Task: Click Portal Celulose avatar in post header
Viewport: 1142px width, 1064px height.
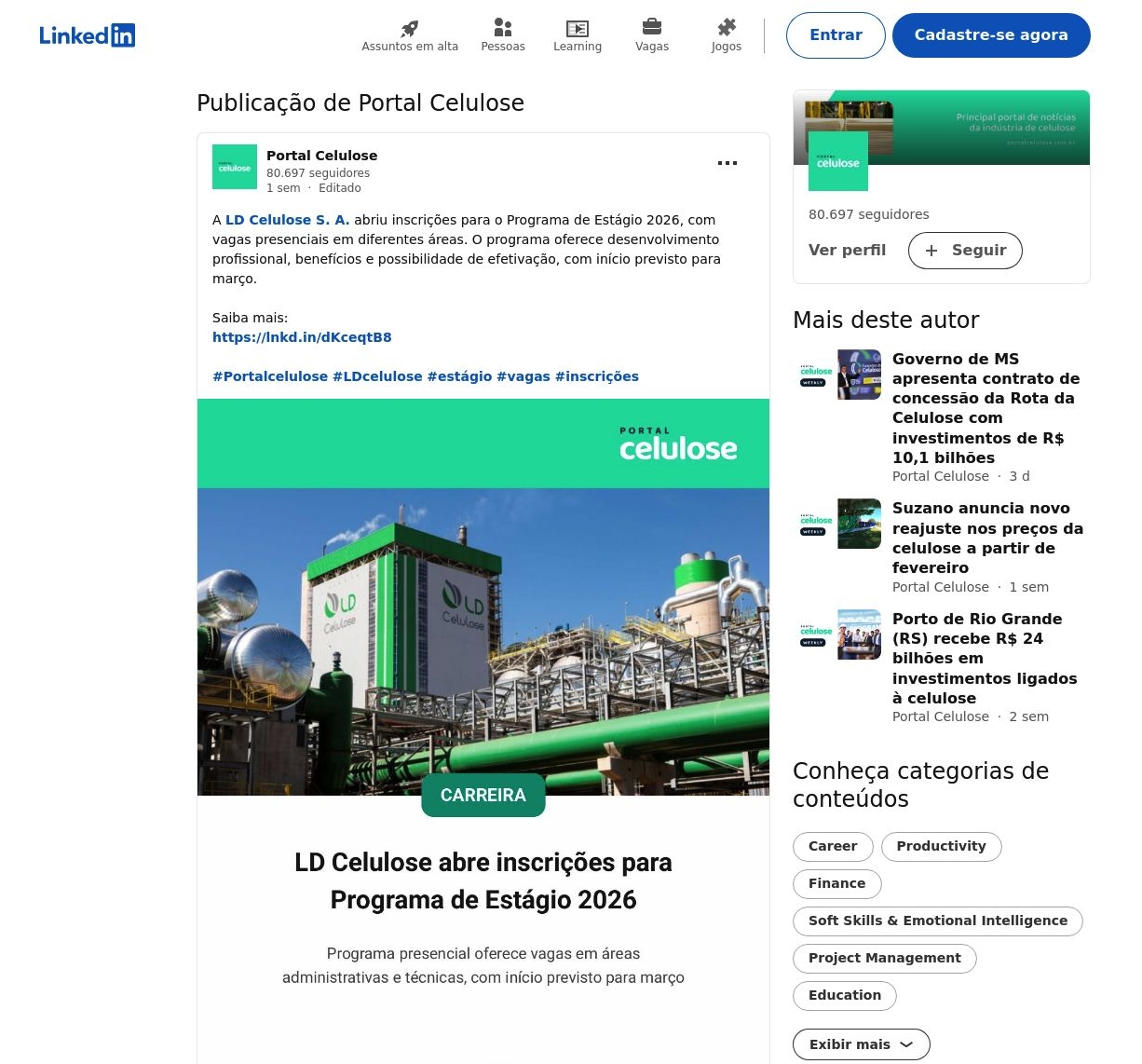Action: (235, 167)
